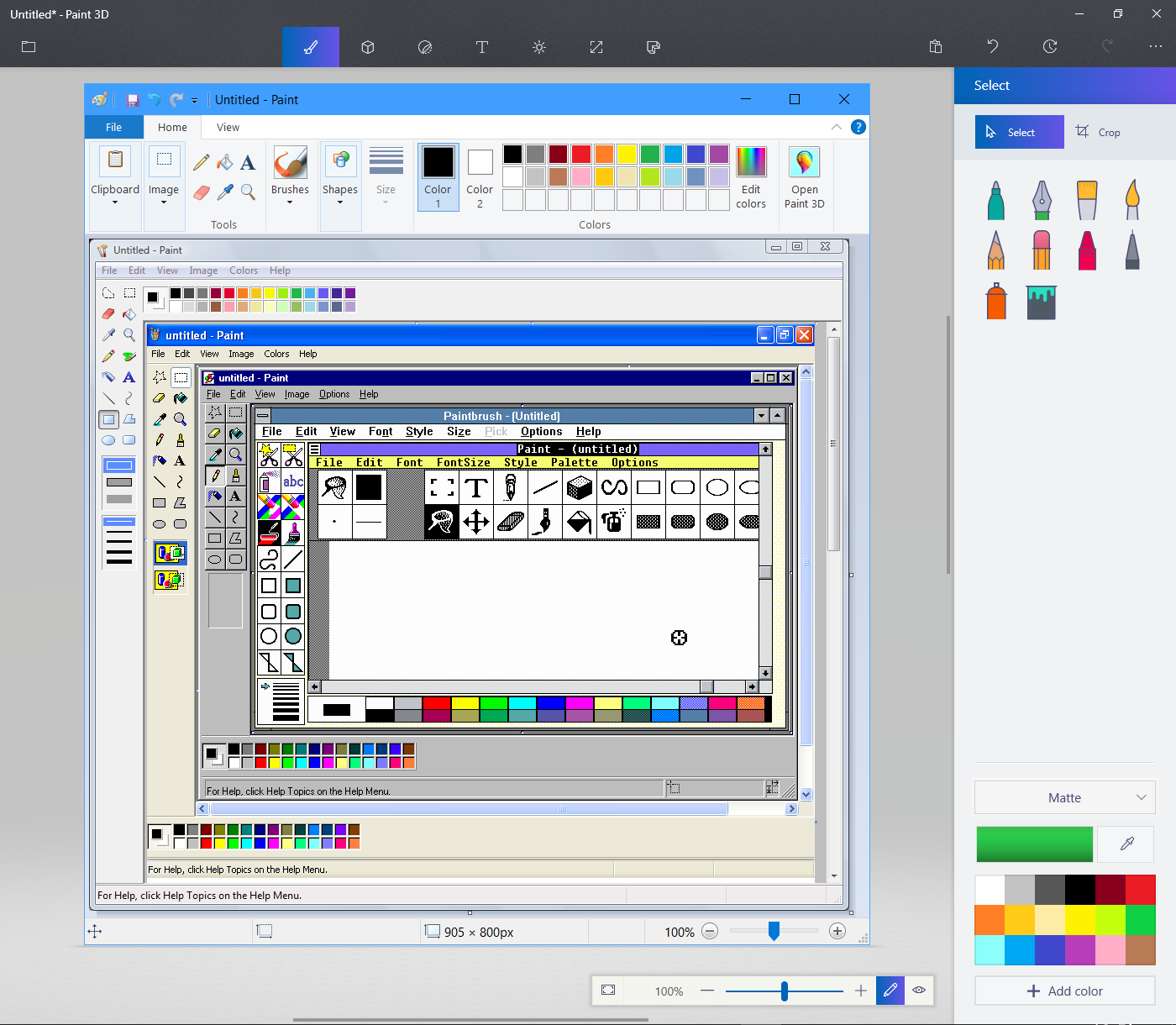Open the Canvas tool in Paint 3D toolbar
Screen dimensions: 1176x1025
point(596,47)
